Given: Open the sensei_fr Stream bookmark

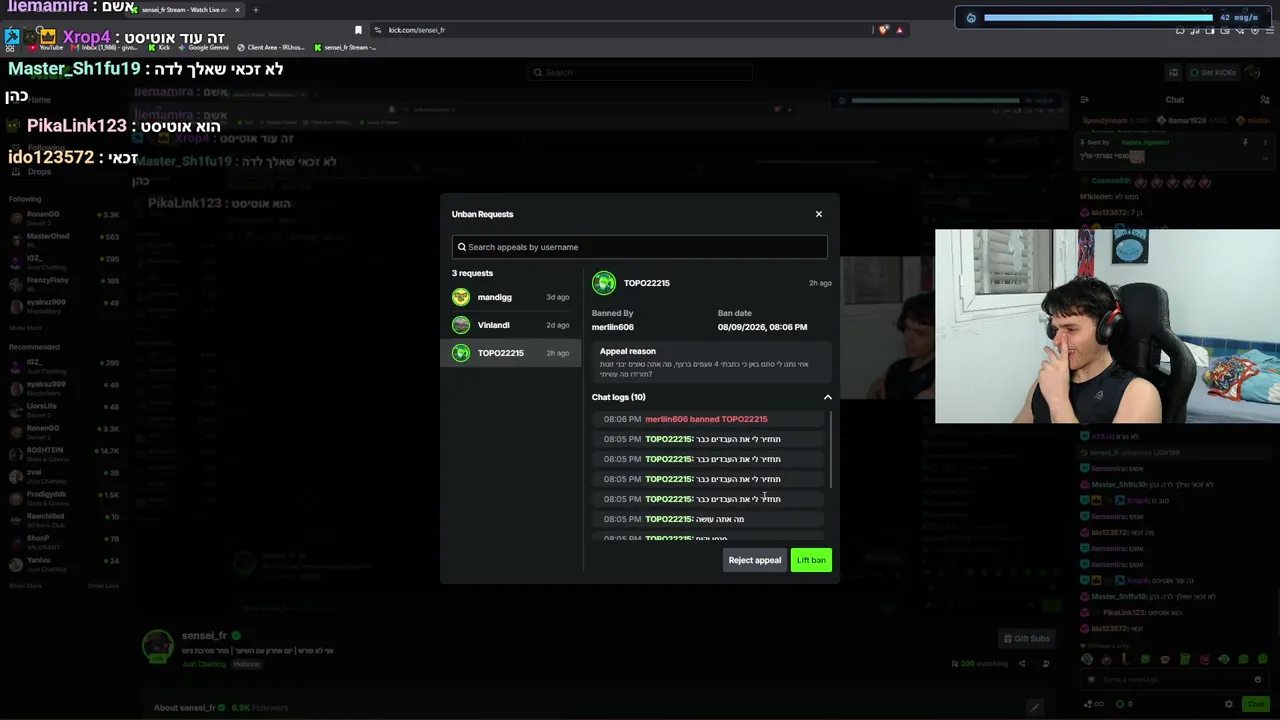Looking at the screenshot, I should [x=345, y=47].
